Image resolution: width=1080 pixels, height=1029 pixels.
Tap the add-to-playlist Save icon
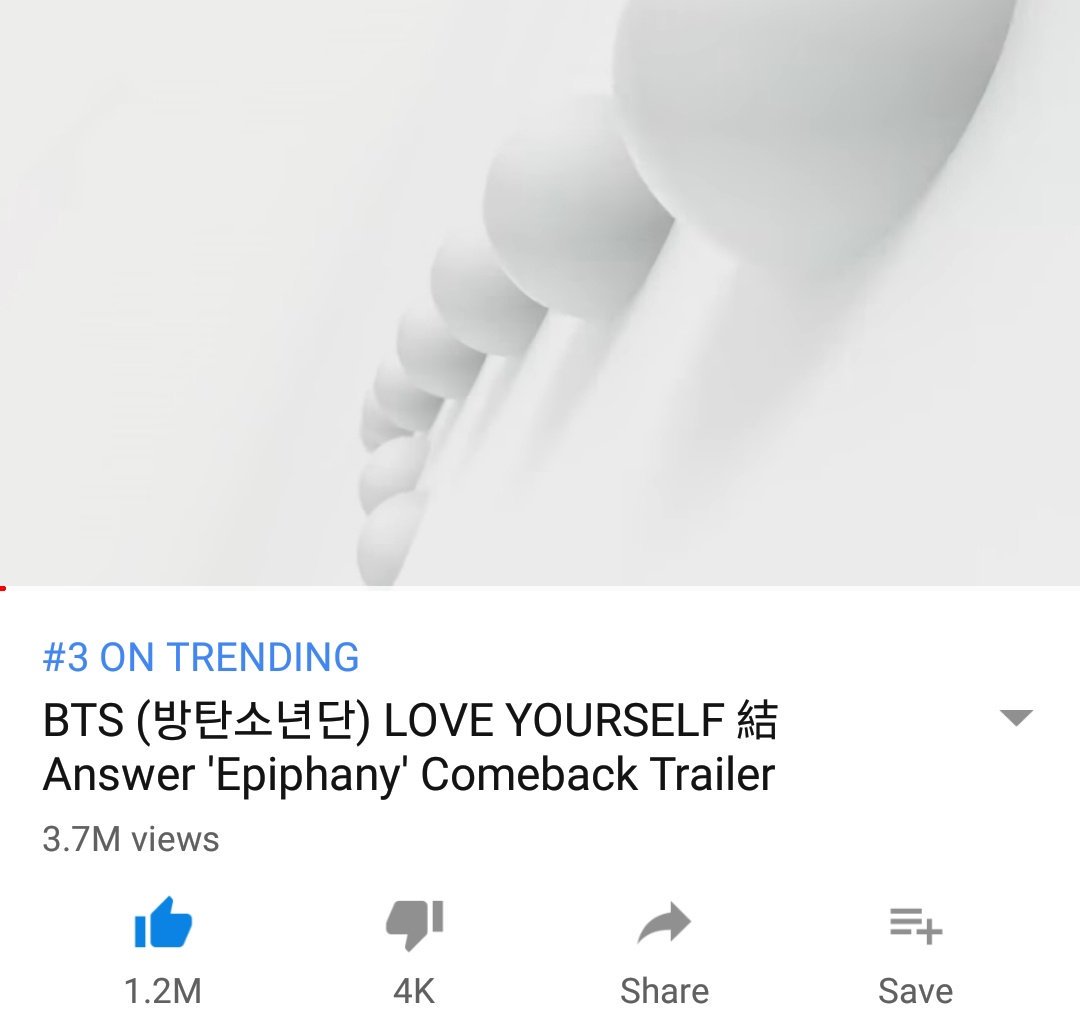point(915,925)
